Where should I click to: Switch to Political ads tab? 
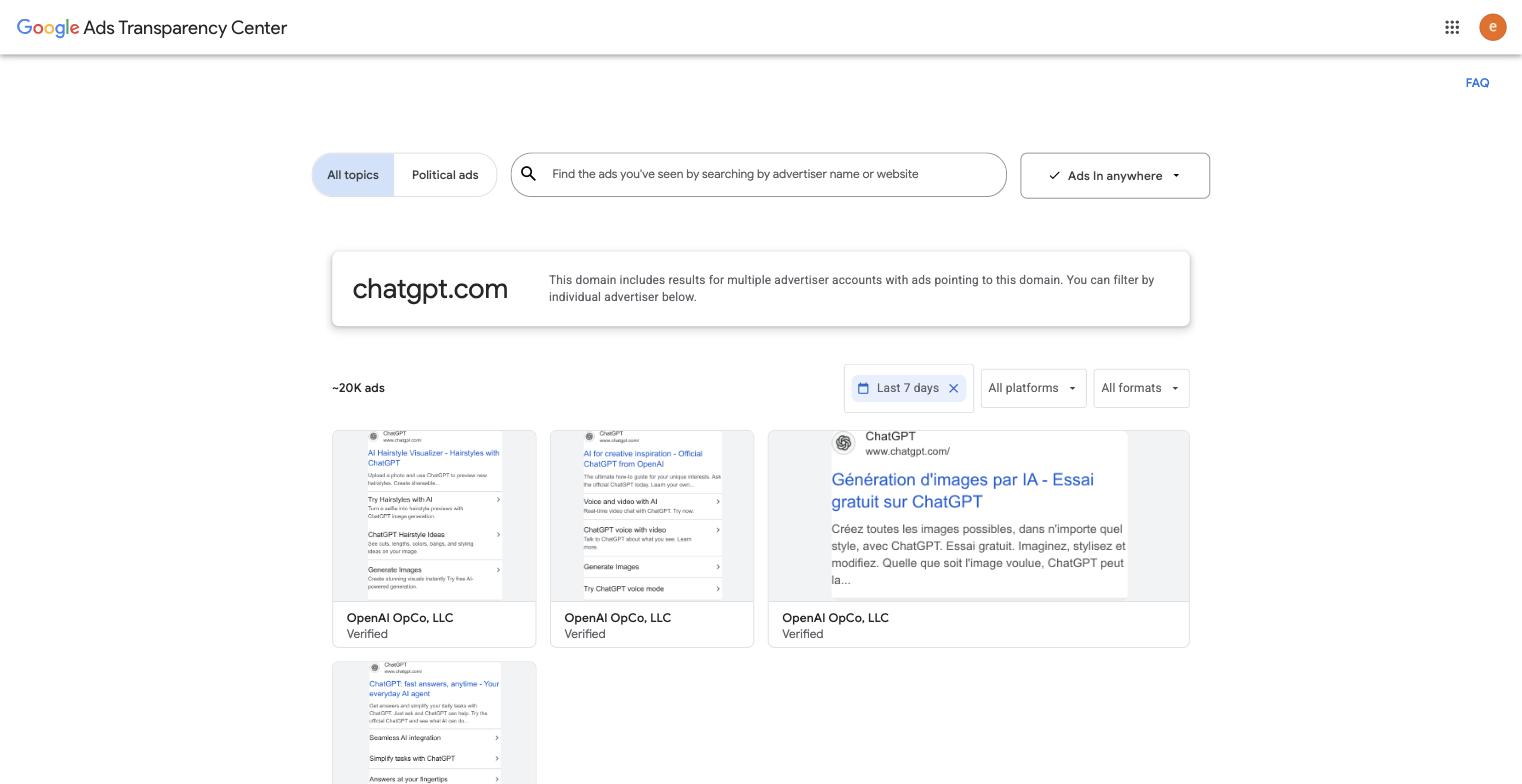pyautogui.click(x=445, y=175)
